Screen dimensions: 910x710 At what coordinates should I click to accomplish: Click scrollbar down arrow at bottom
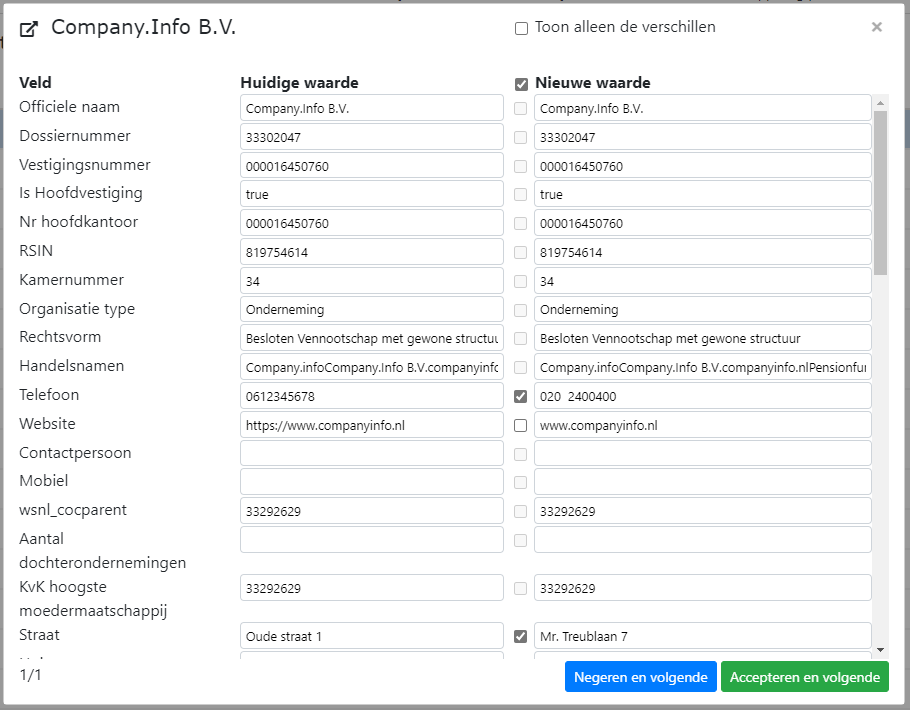[x=880, y=649]
